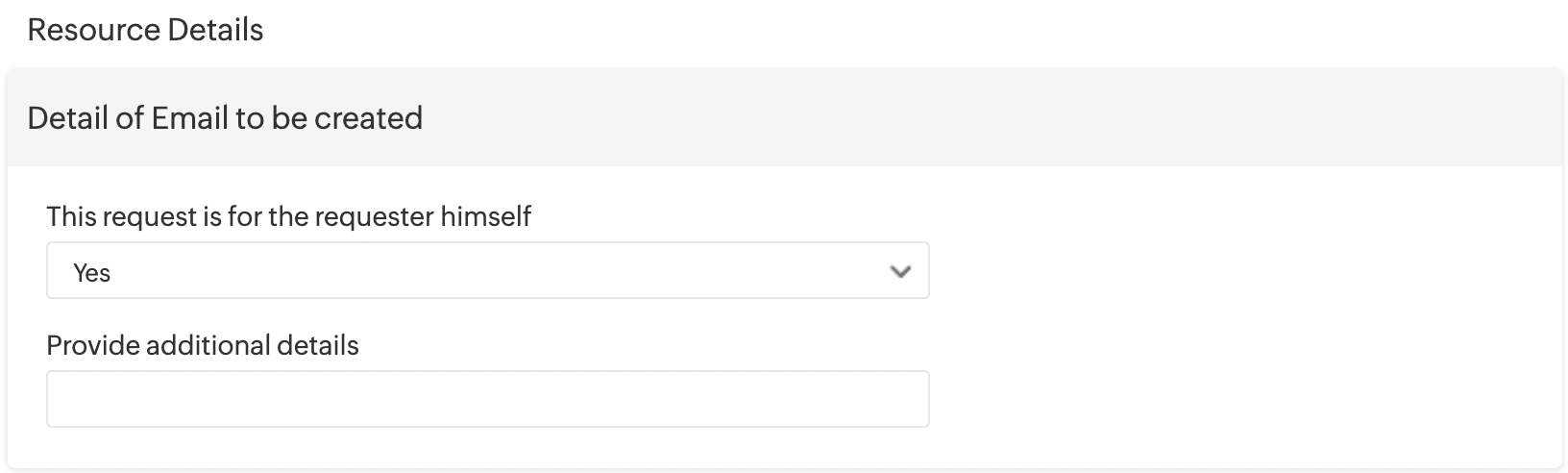Click the 'Yes' selected value

(x=92, y=273)
